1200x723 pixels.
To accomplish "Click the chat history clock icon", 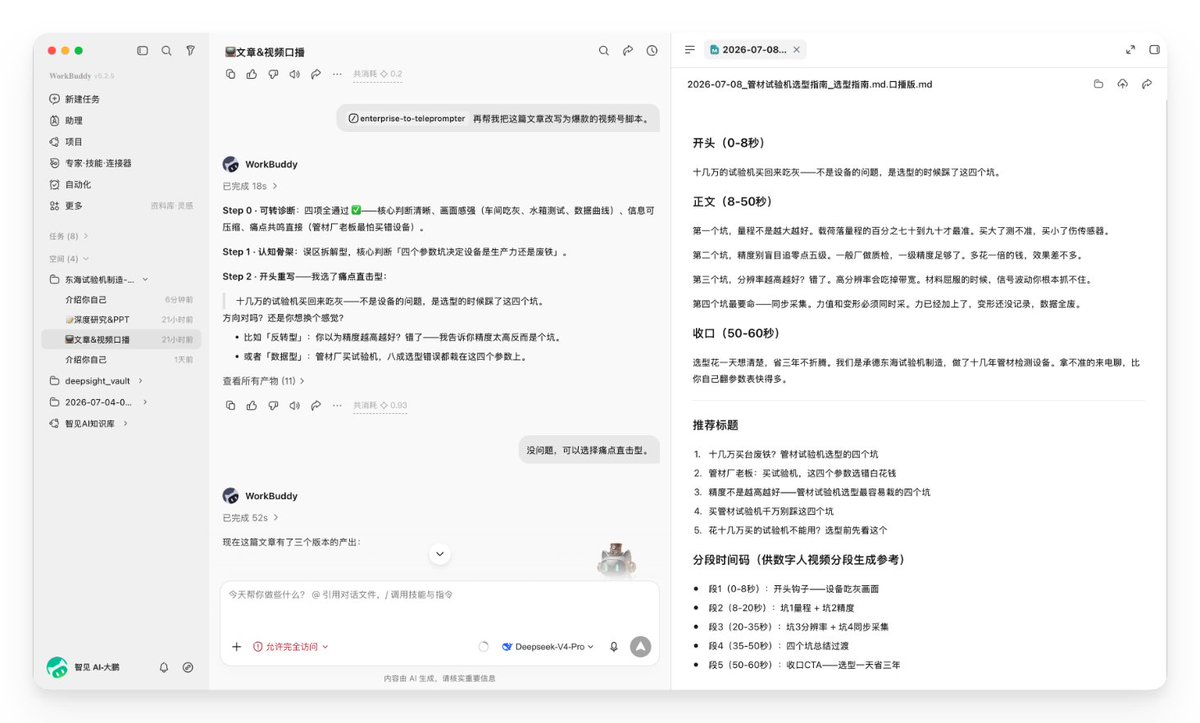I will (x=652, y=50).
